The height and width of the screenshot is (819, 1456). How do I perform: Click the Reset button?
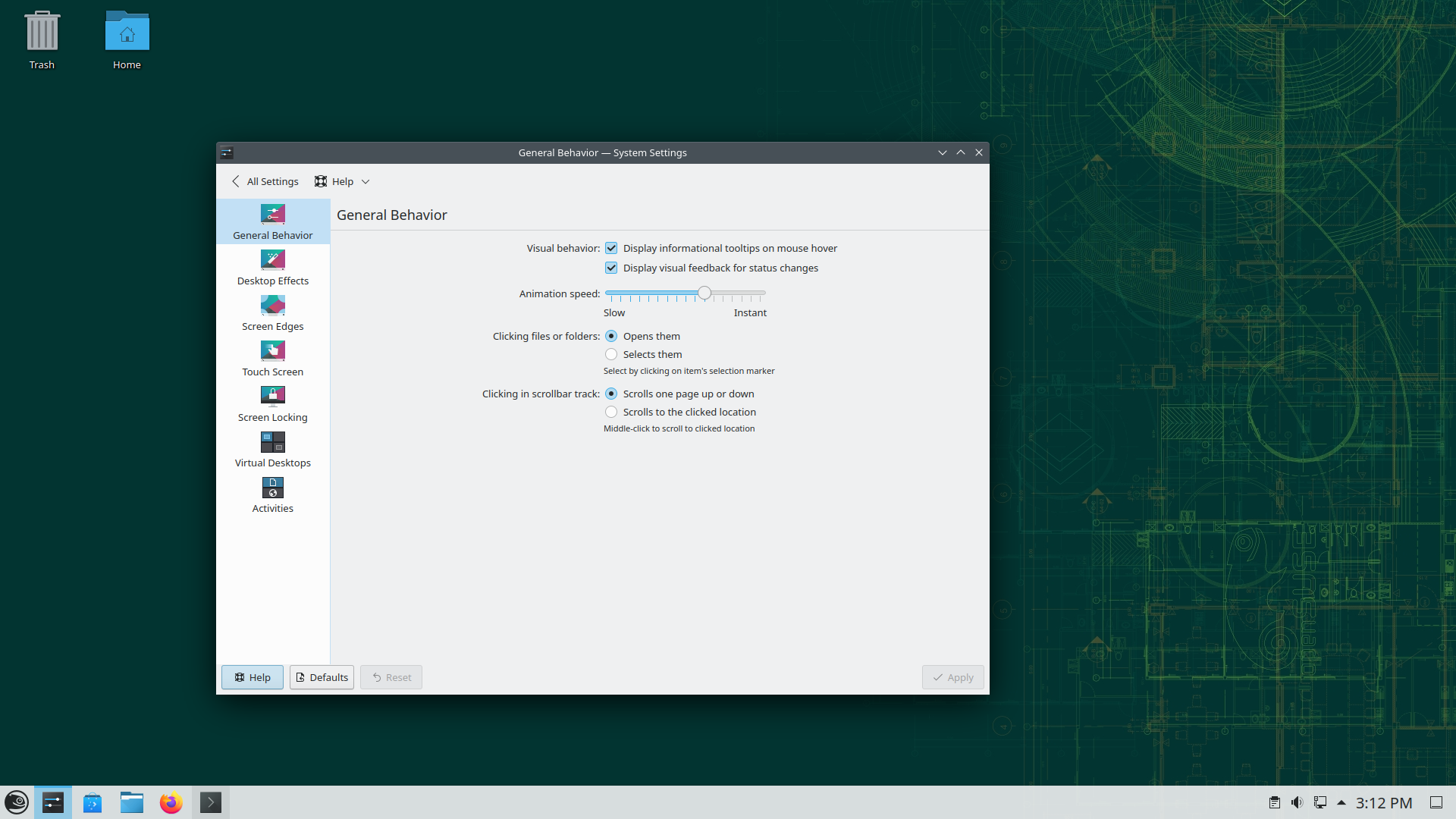click(x=391, y=677)
